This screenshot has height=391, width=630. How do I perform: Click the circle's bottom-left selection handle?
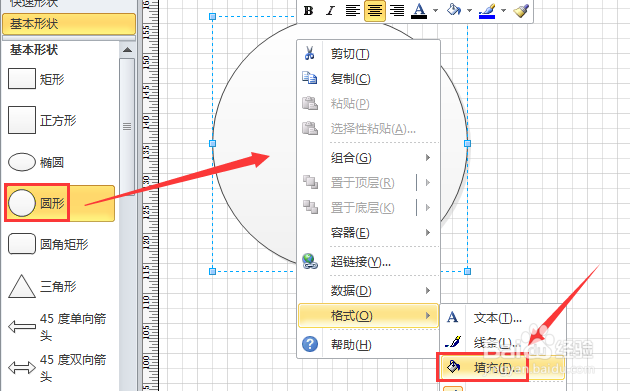(x=213, y=271)
